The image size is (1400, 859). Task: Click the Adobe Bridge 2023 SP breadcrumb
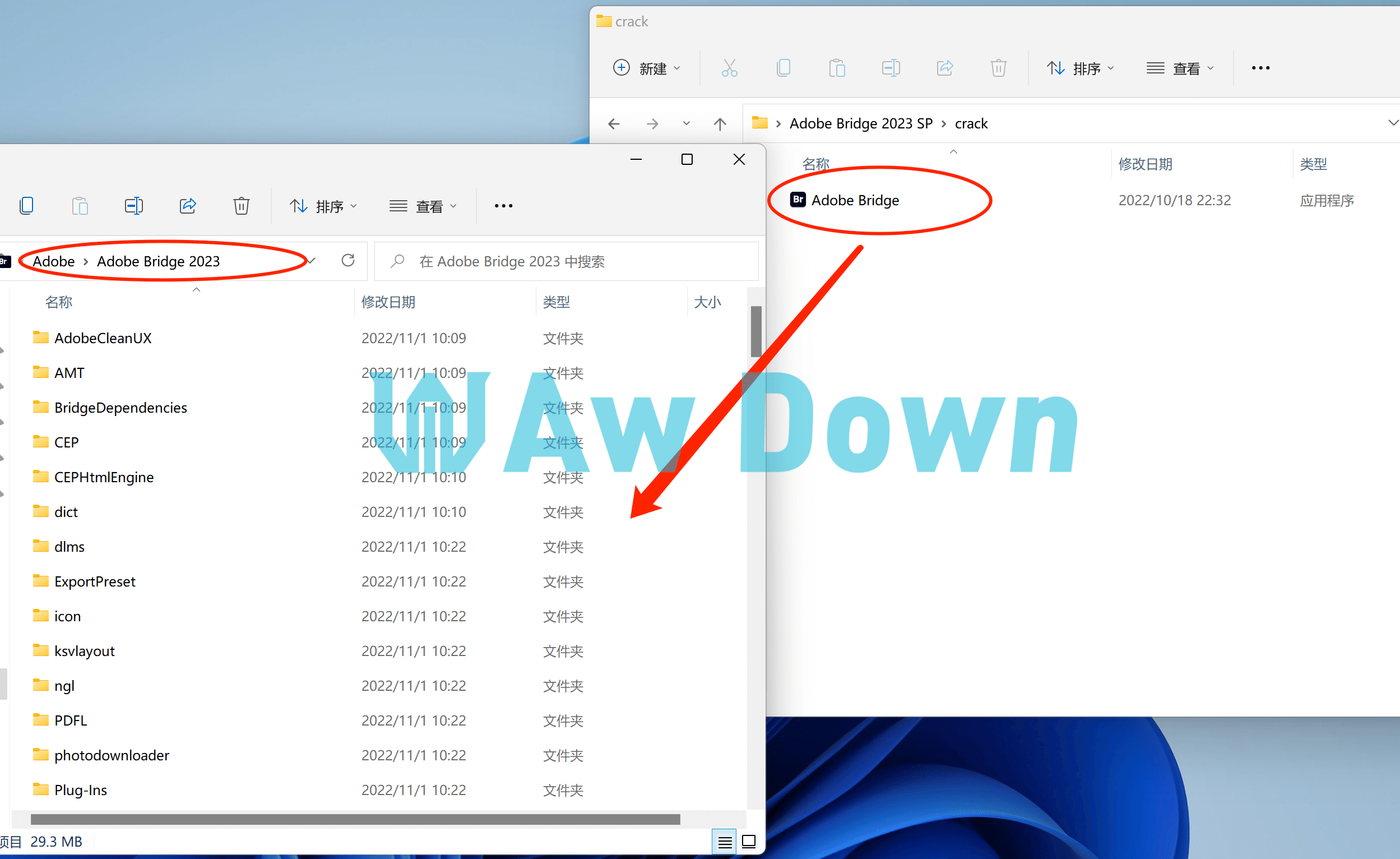coord(861,124)
